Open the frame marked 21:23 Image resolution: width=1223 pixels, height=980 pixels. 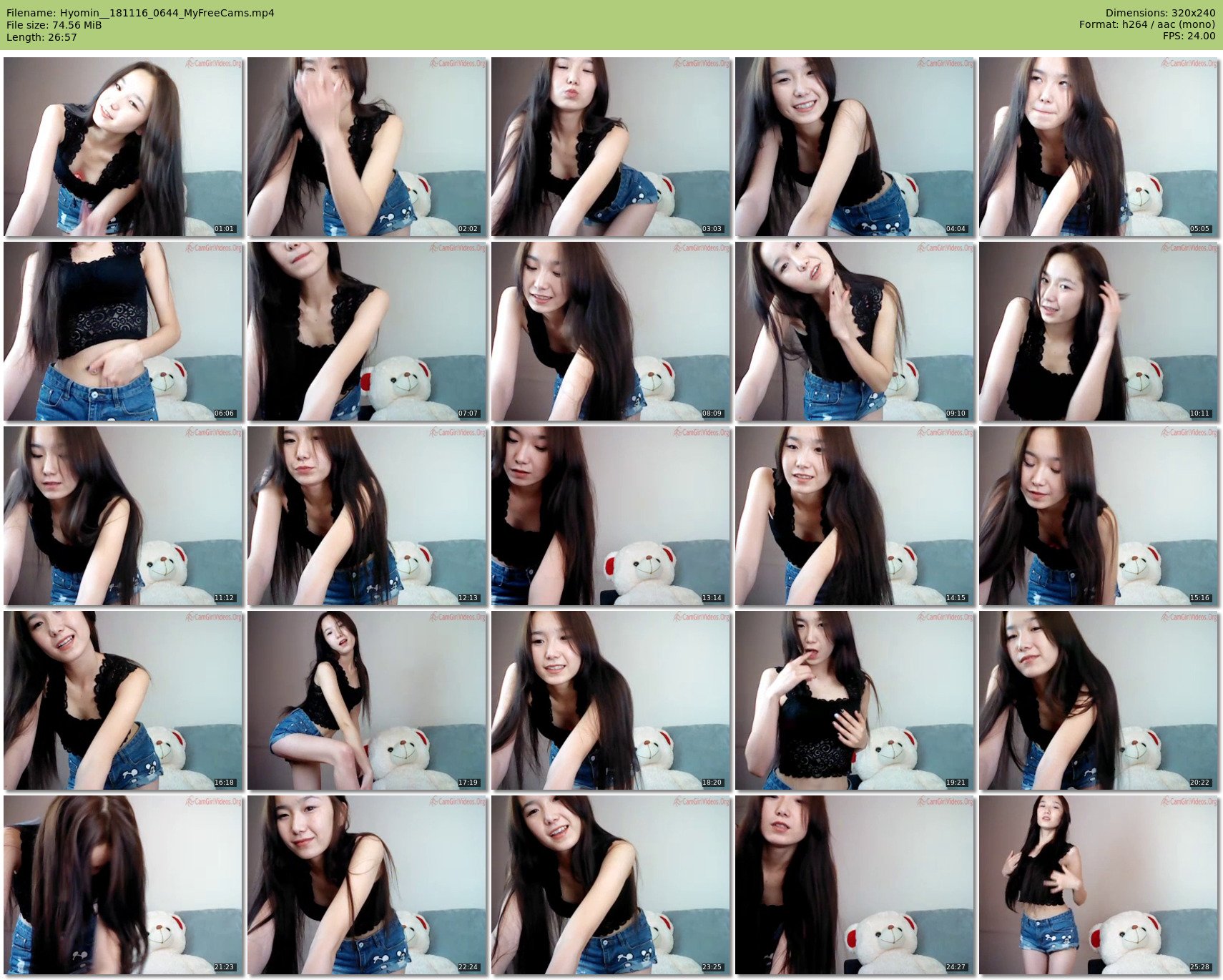[123, 885]
